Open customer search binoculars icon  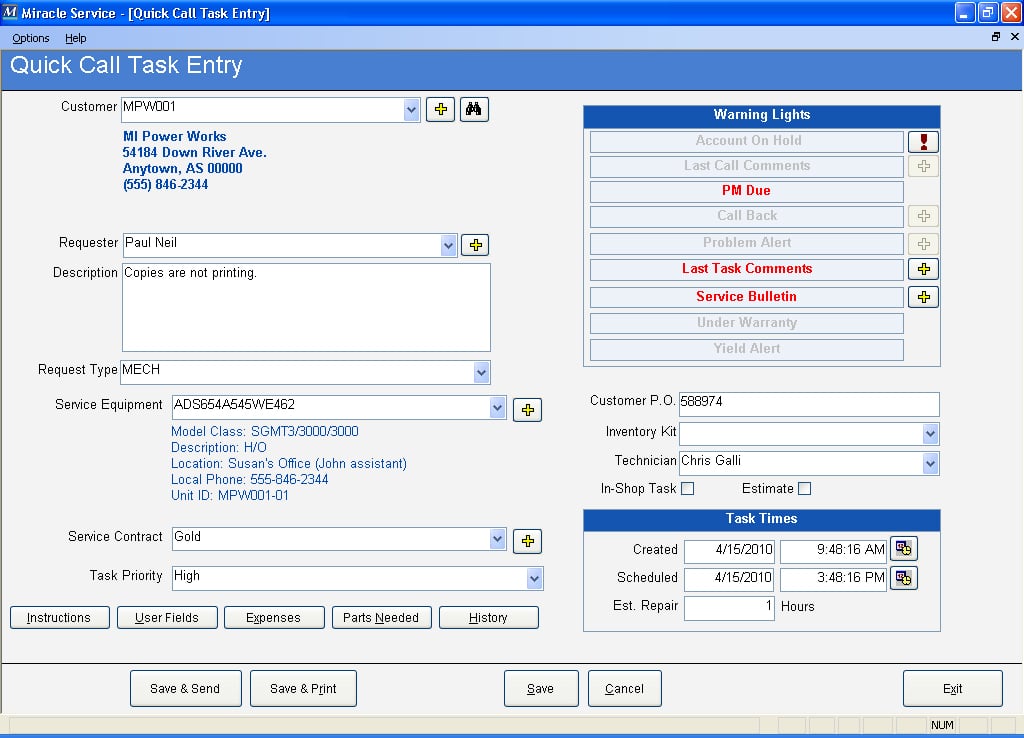coord(474,109)
